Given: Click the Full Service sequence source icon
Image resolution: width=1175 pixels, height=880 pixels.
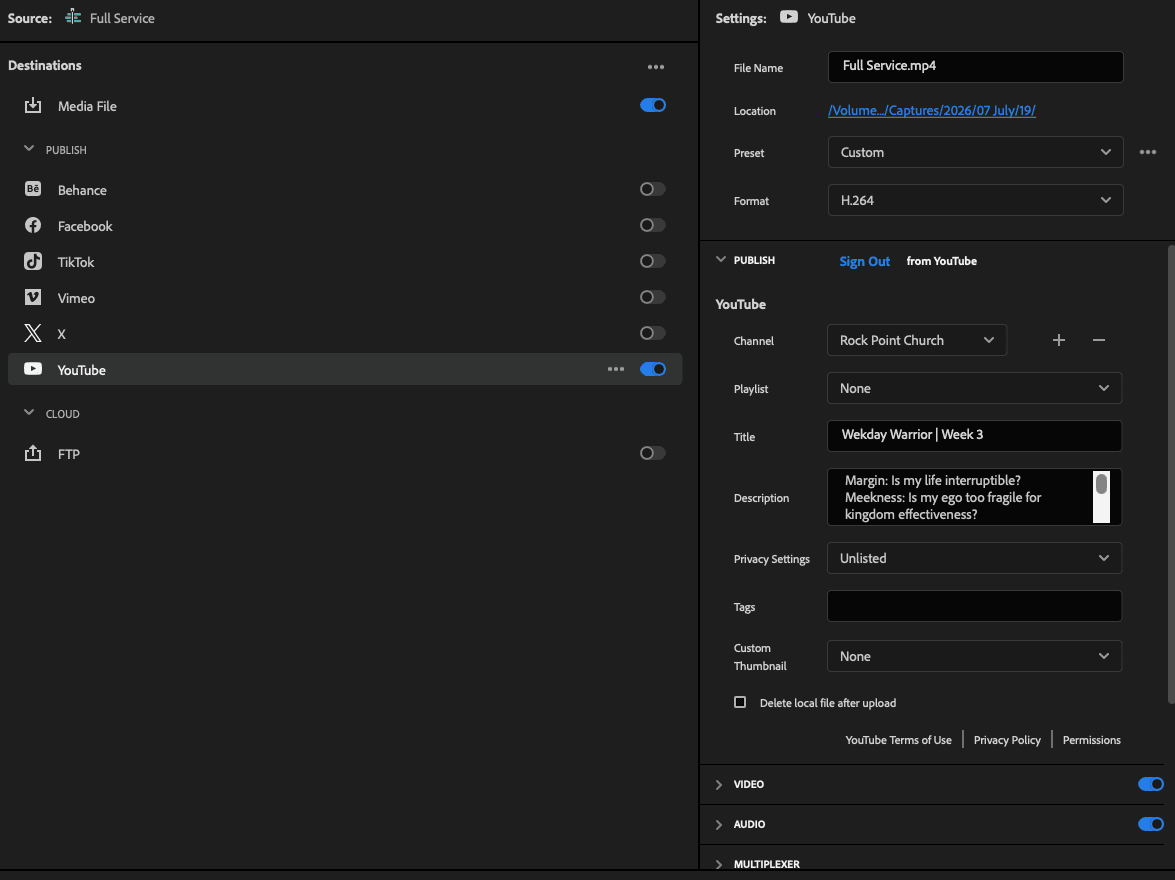Looking at the screenshot, I should tap(73, 17).
